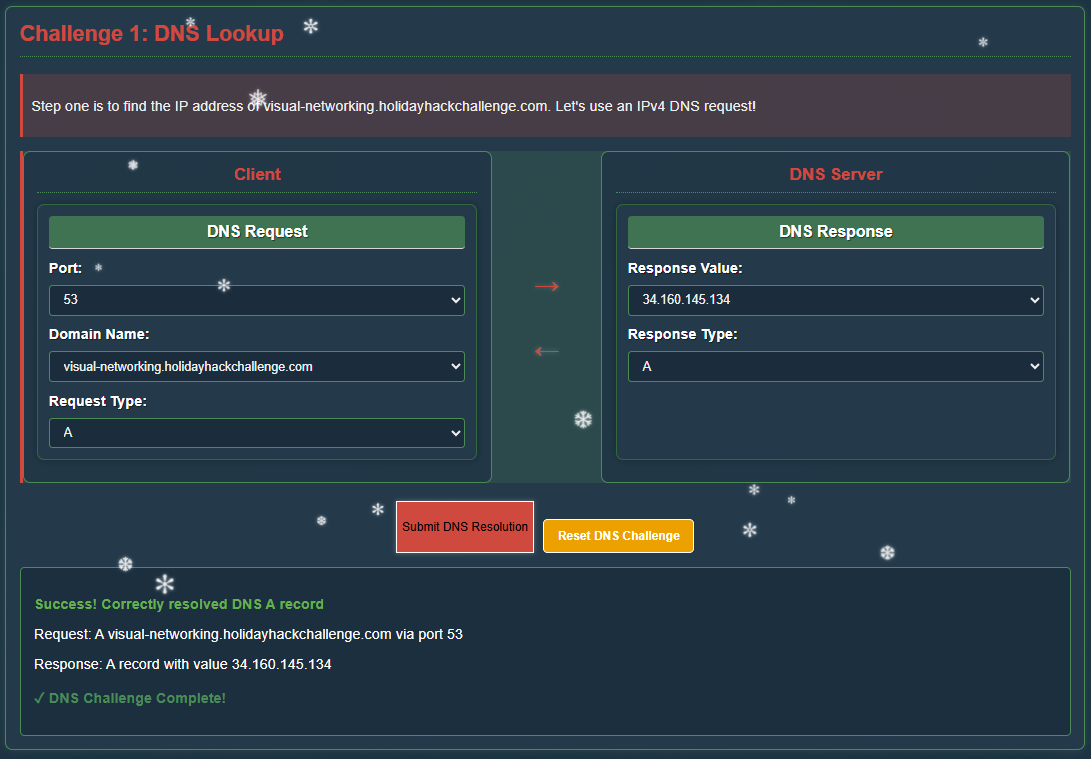Expand the Domain Name dropdown
The width and height of the screenshot is (1091, 759).
256,367
